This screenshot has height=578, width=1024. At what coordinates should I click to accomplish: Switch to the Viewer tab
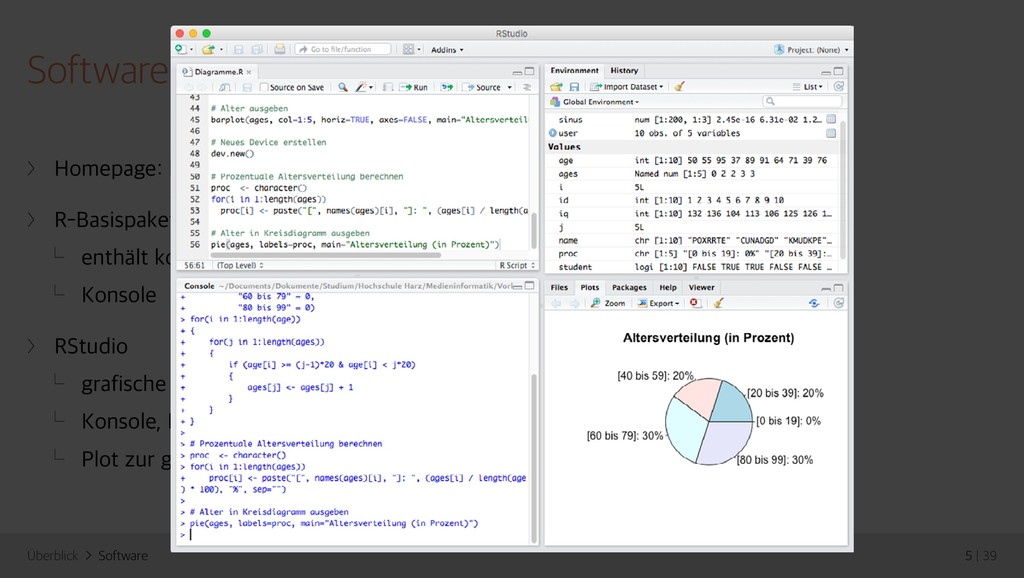click(x=701, y=287)
